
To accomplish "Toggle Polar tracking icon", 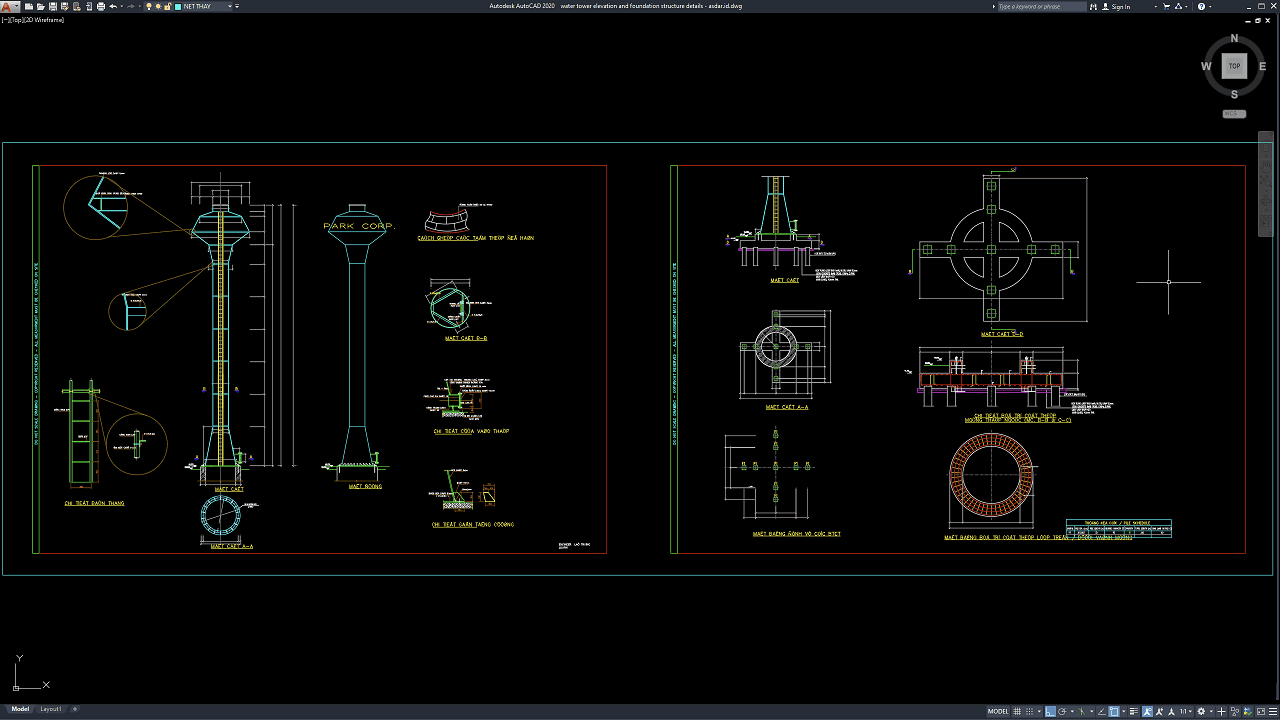I will pyautogui.click(x=1062, y=712).
